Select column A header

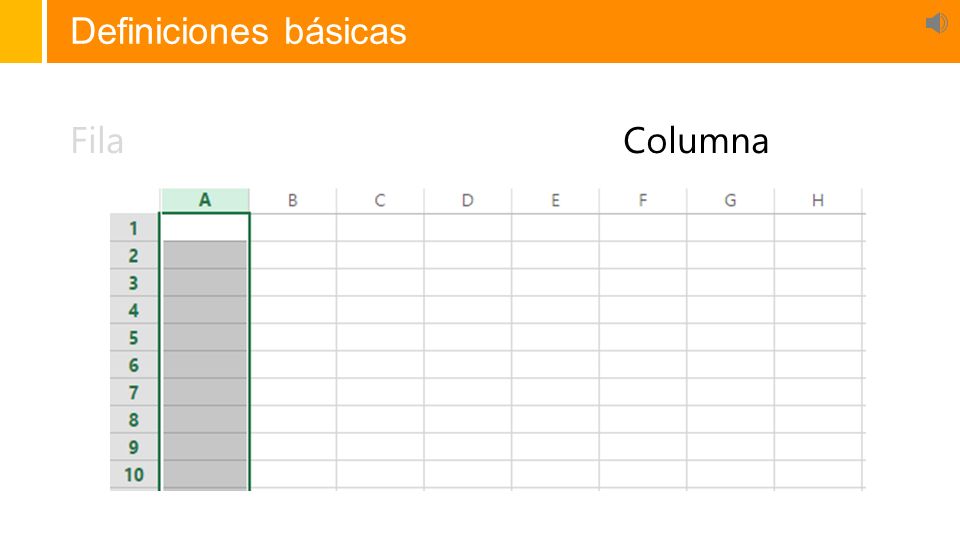pyautogui.click(x=205, y=200)
